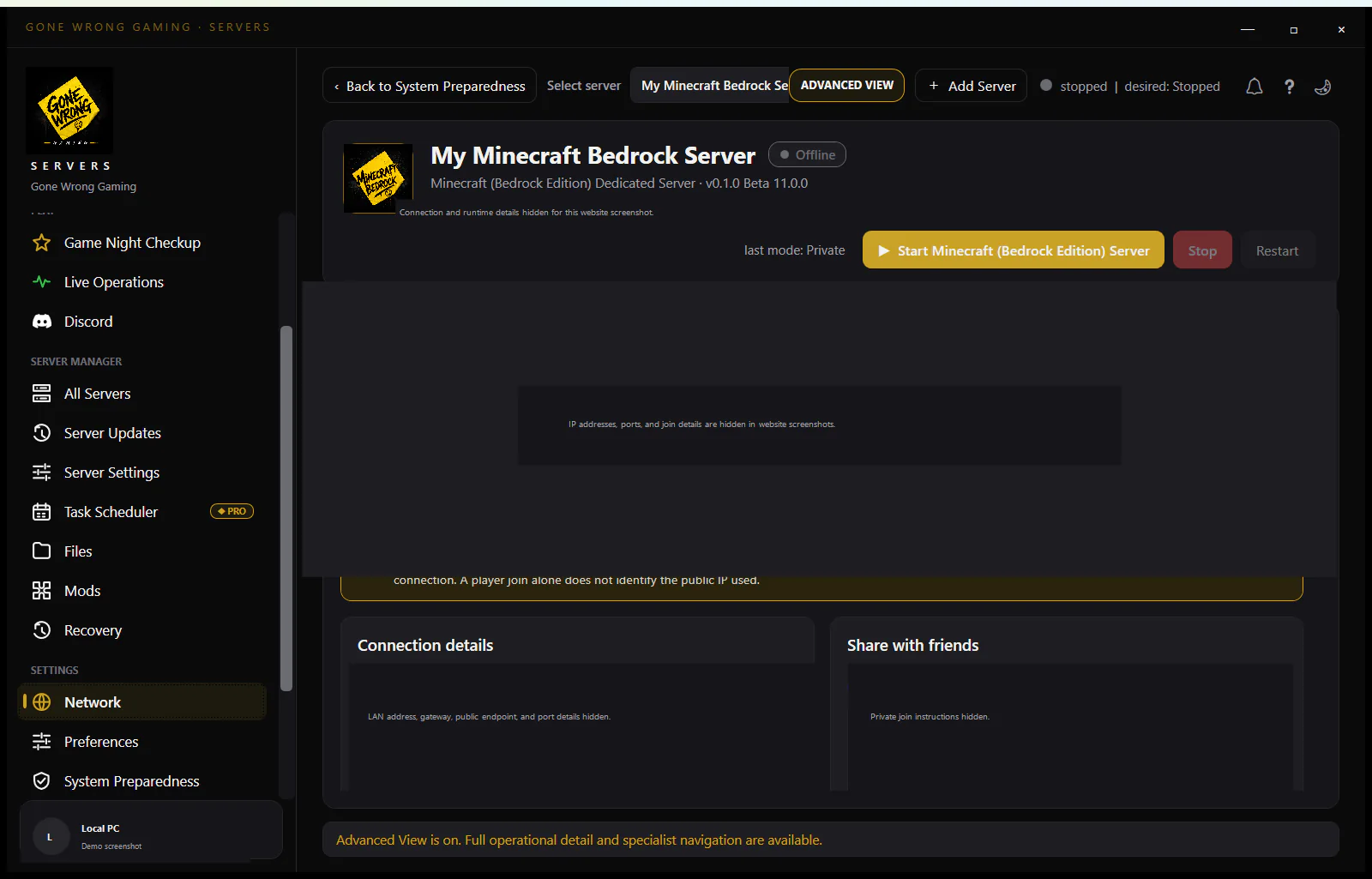The image size is (1372, 879).
Task: Click the 'SERVER MANAGER' section label
Action: click(76, 362)
